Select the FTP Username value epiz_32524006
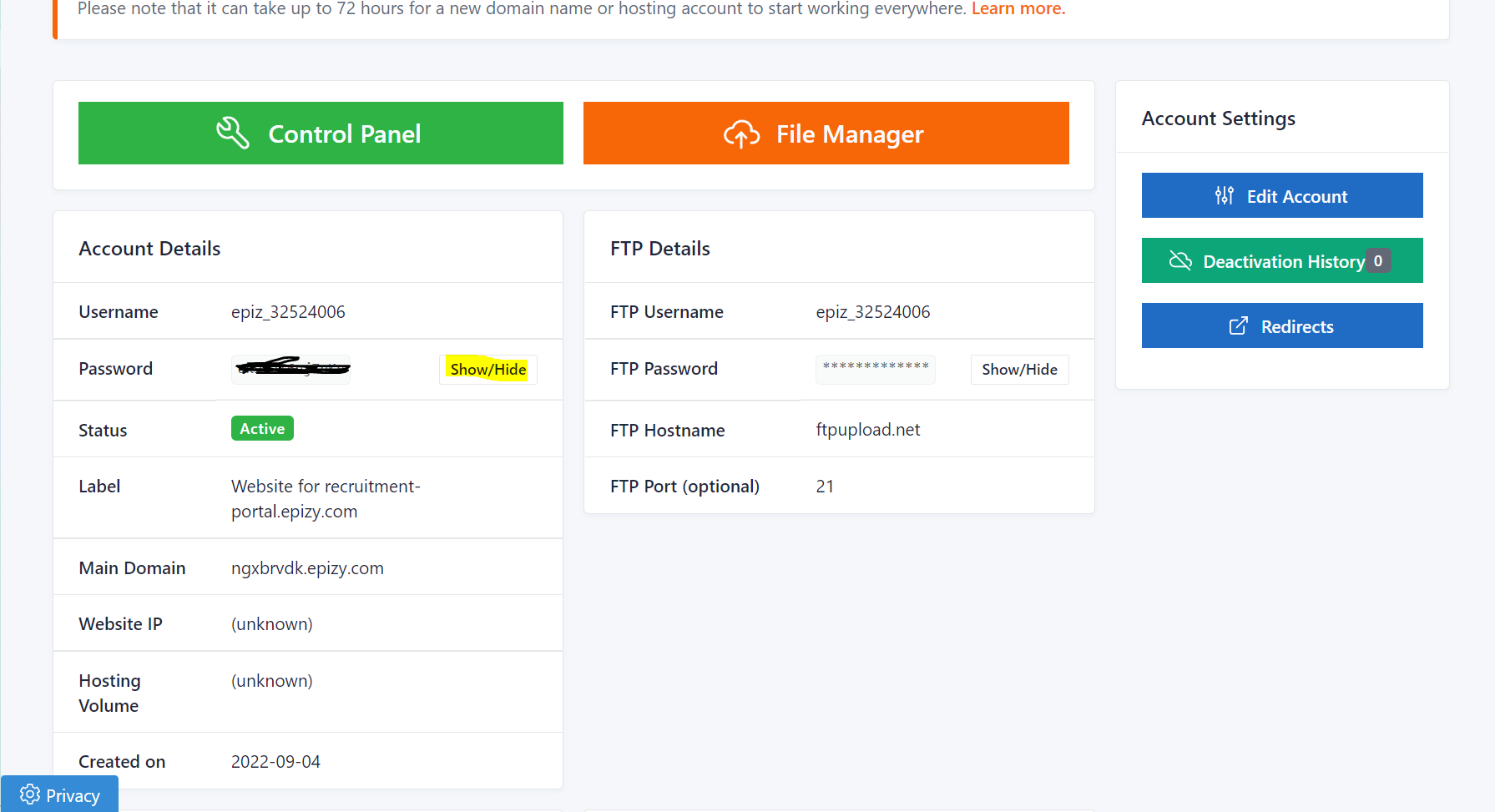The height and width of the screenshot is (812, 1495). point(873,312)
